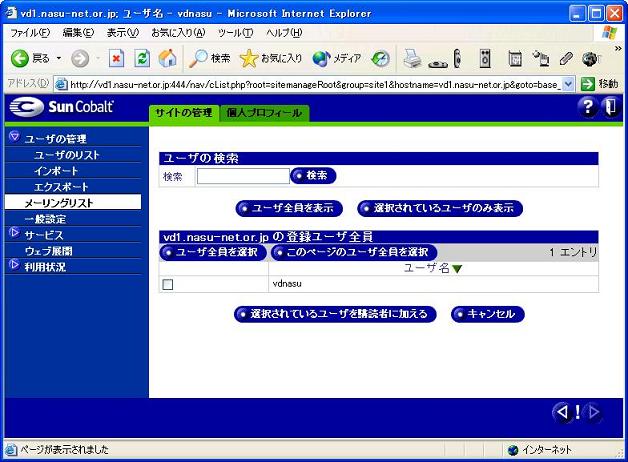Click 選択されているユーザを購読者に加える button
Image resolution: width=628 pixels, height=462 pixels.
335,314
